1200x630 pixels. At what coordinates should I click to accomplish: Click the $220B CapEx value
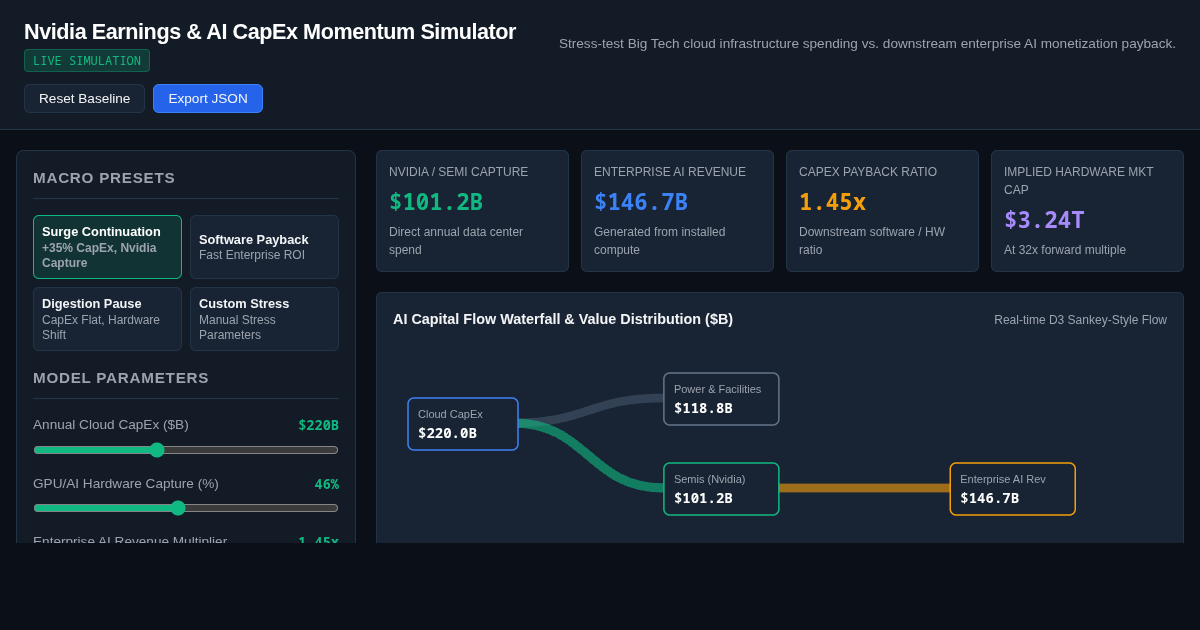318,425
